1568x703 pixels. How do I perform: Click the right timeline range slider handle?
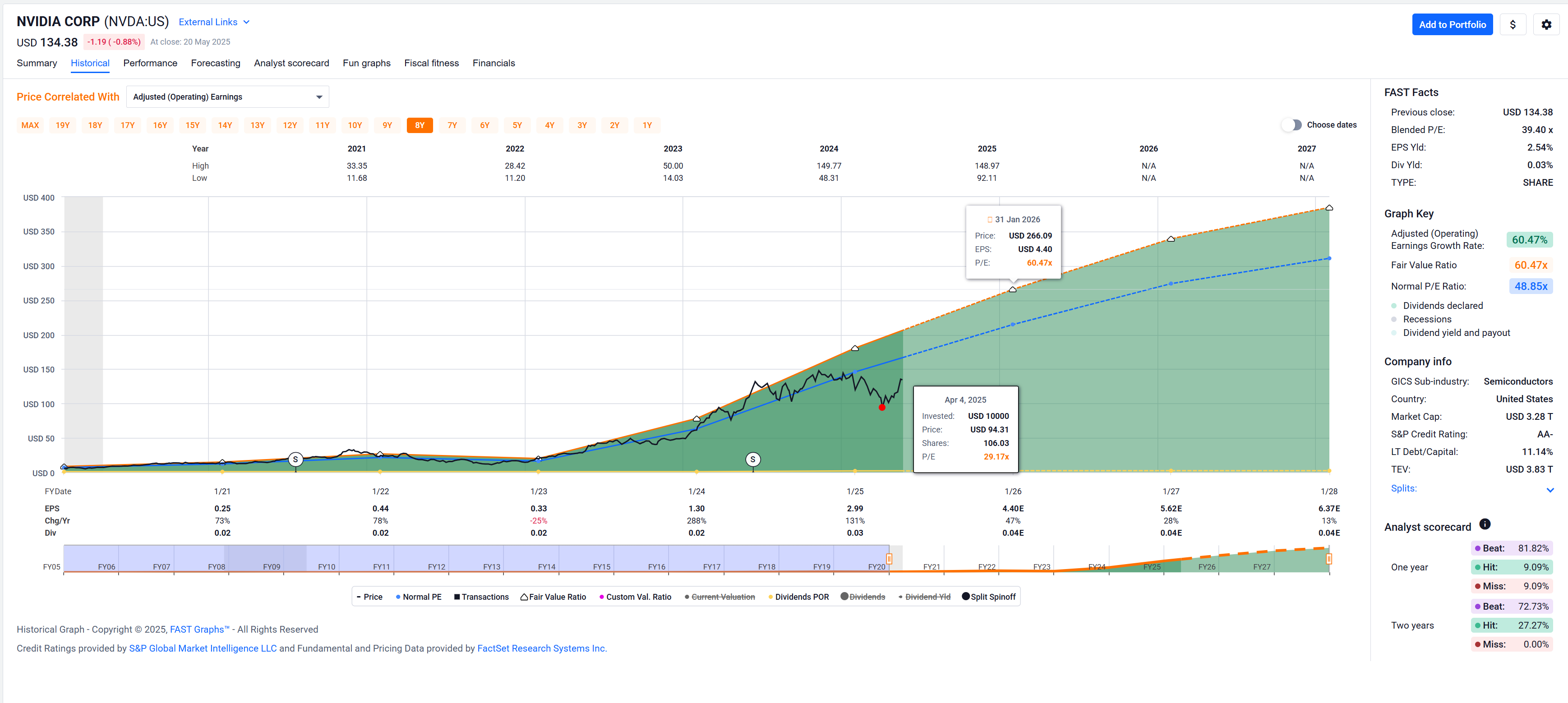1329,559
